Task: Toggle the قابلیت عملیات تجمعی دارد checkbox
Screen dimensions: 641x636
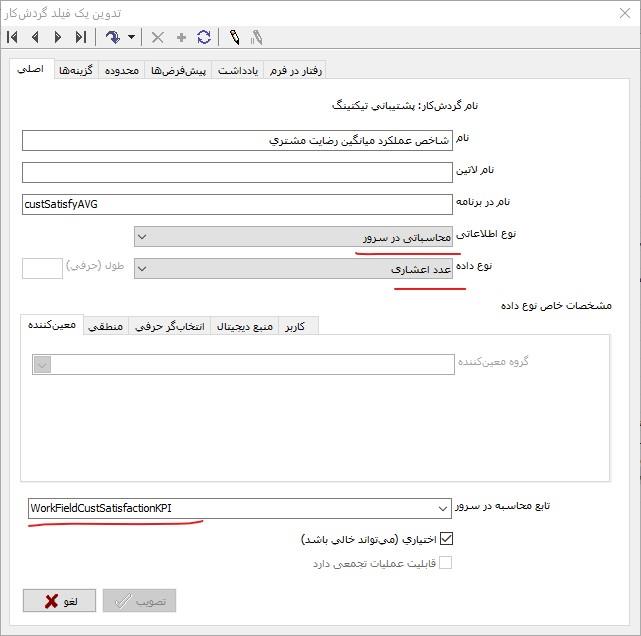Action: [445, 562]
